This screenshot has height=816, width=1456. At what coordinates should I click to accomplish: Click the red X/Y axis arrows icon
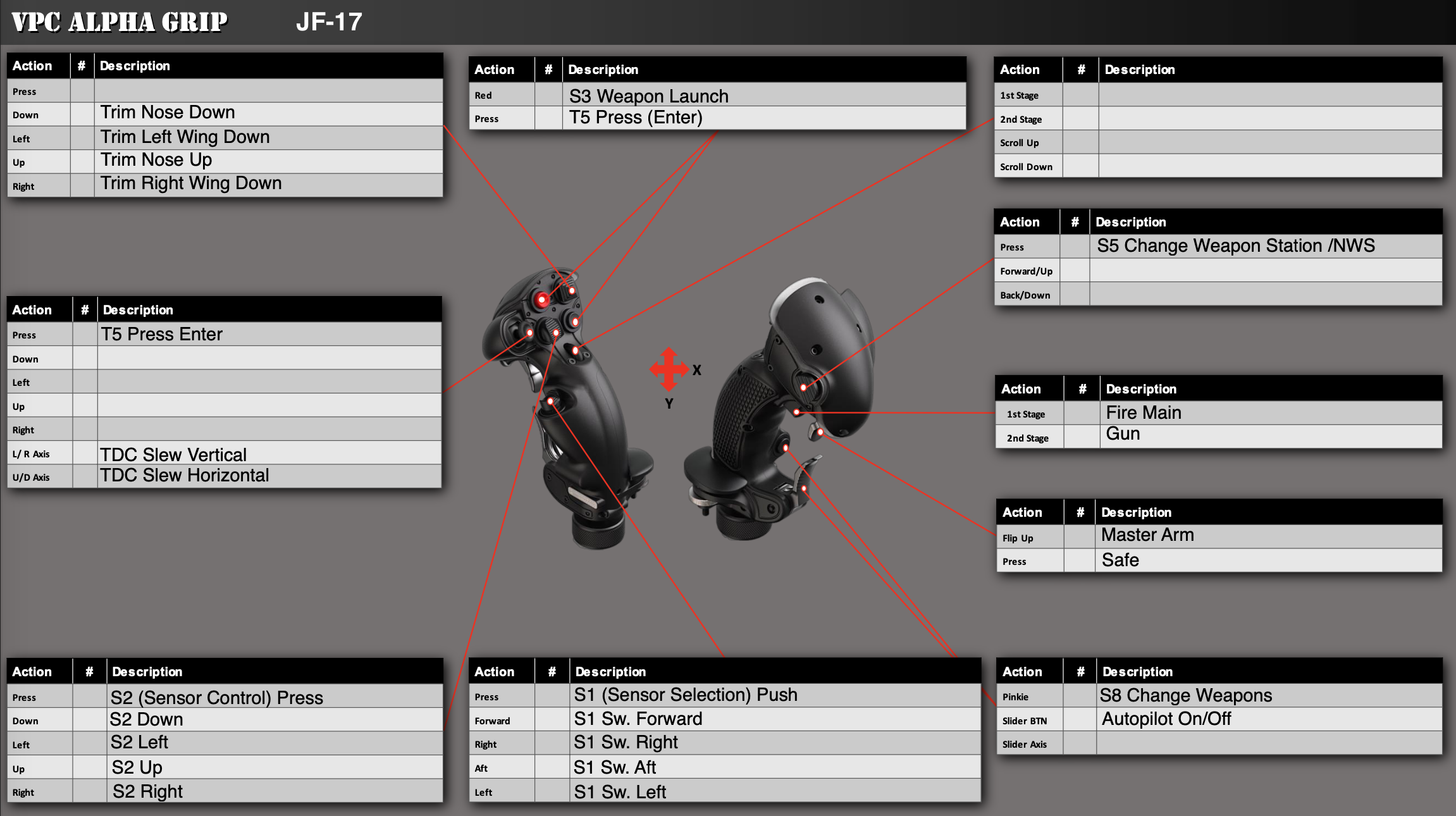tap(669, 369)
